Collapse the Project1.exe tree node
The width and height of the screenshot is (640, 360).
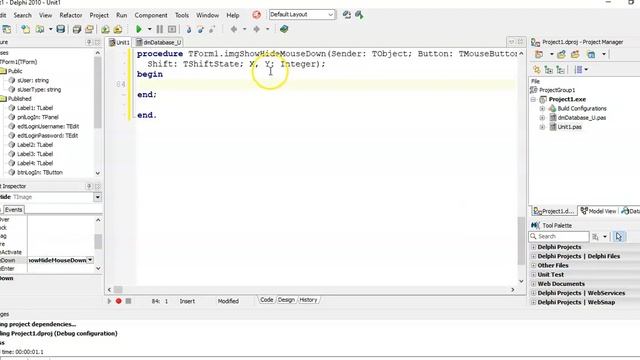pyautogui.click(x=533, y=99)
